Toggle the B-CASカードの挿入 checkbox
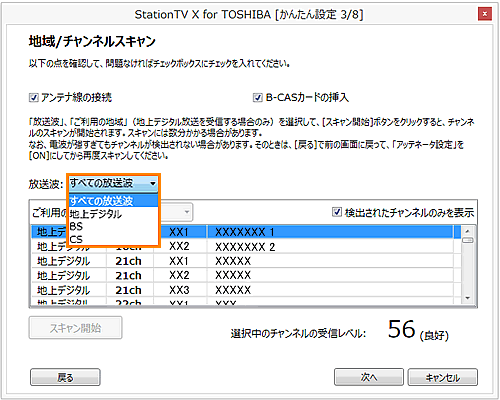Viewport: 500px width, 400px height. pos(258,98)
